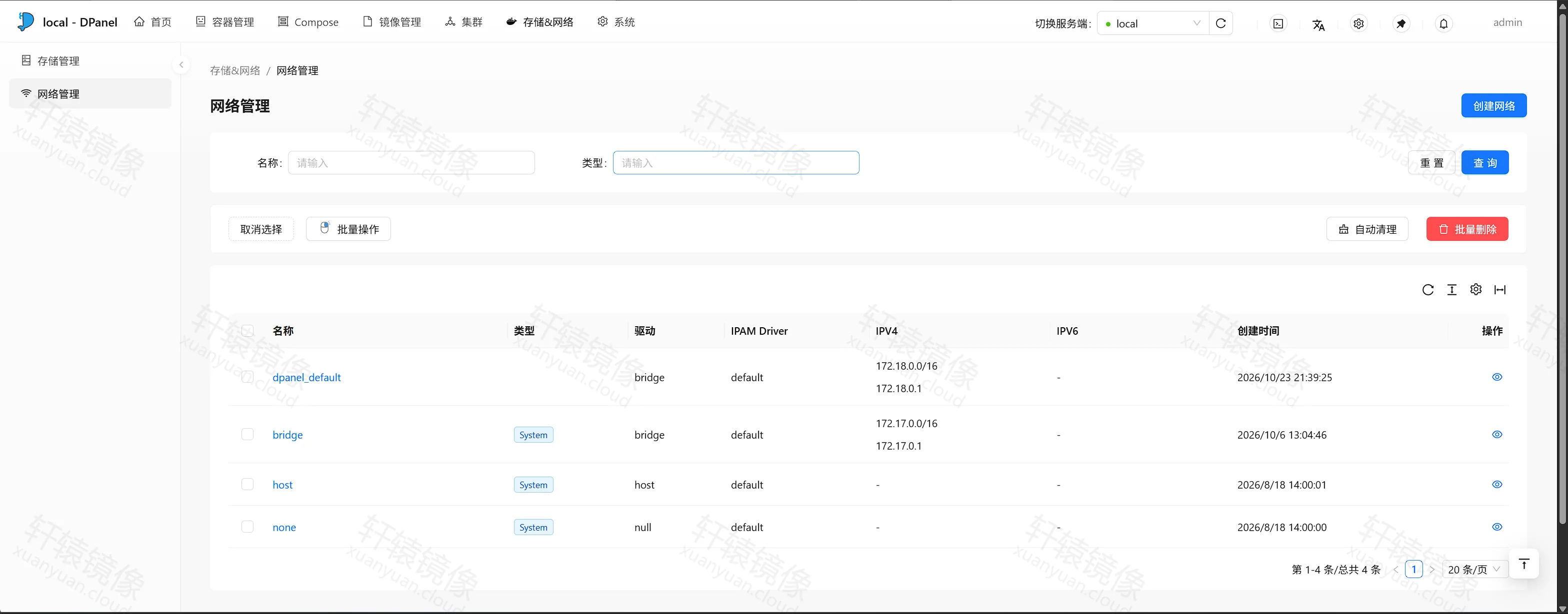Click the 重置 reset button
The width and height of the screenshot is (1568, 614).
coord(1431,163)
